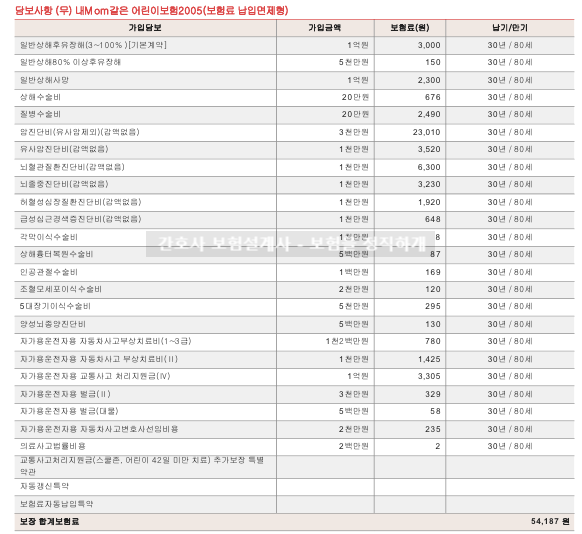Select row '일반상해후유장해(3~100%)[기본계약]'
Image resolution: width=582 pixels, height=534 pixels.
coord(294,45)
